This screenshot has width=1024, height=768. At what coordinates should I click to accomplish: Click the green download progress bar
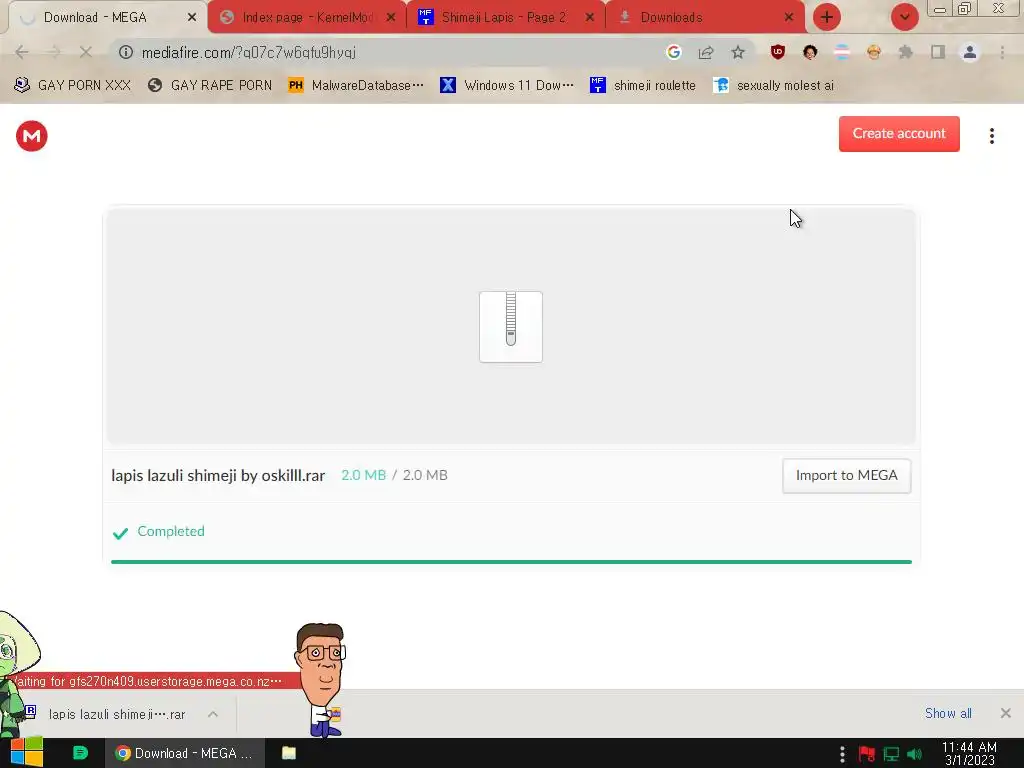point(511,562)
